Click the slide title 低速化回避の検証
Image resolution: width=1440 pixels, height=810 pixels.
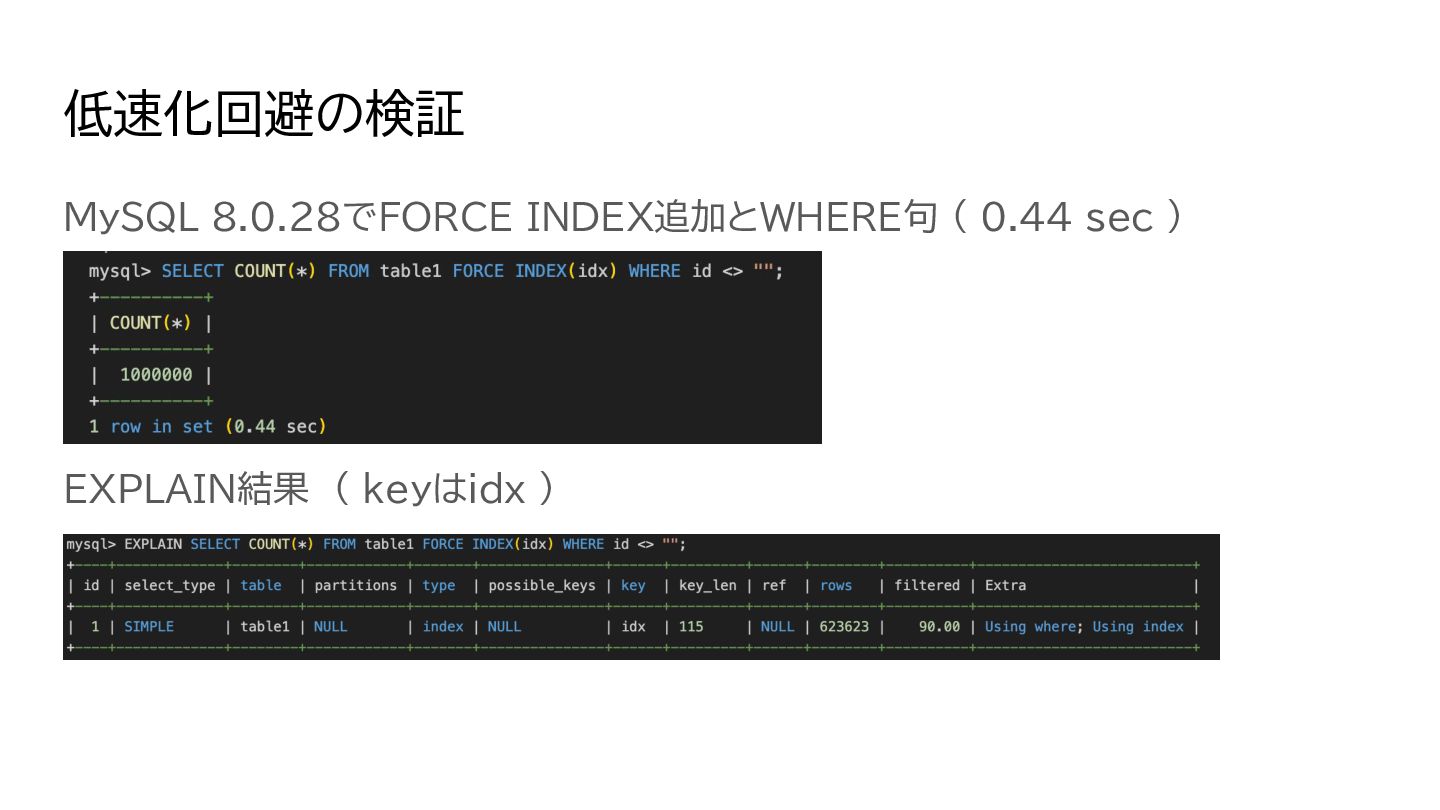click(x=264, y=114)
